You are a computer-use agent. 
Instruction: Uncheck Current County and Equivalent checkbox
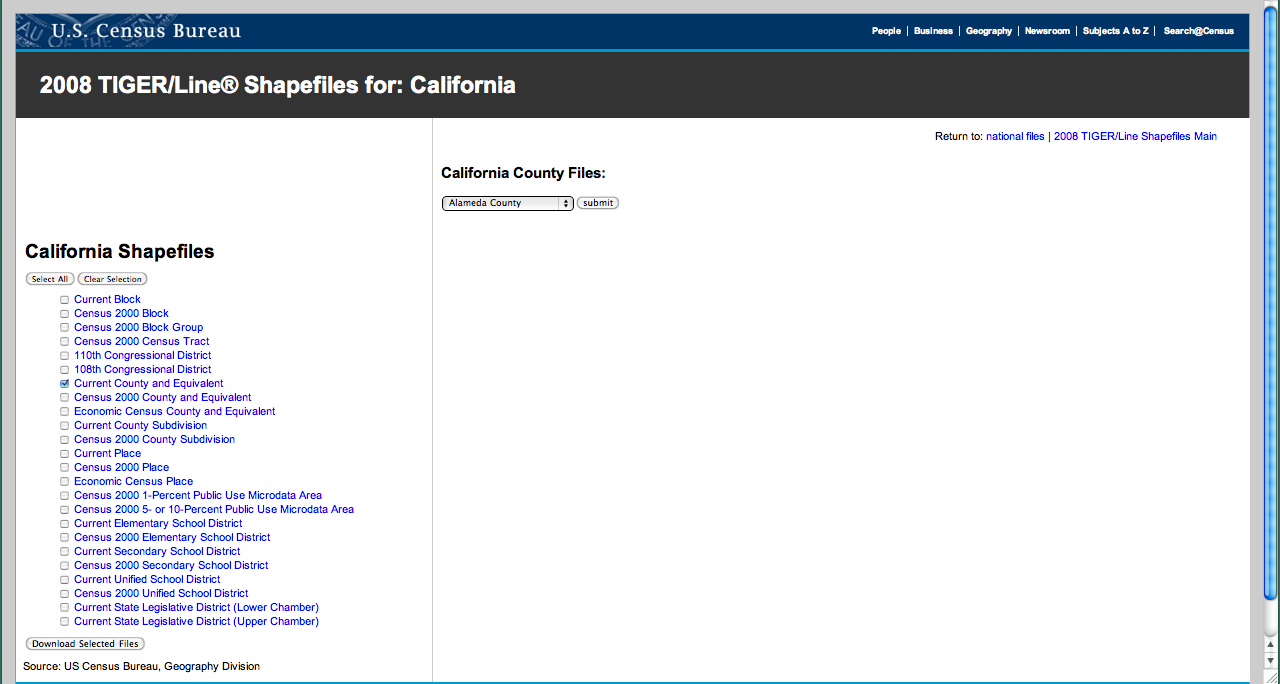65,384
